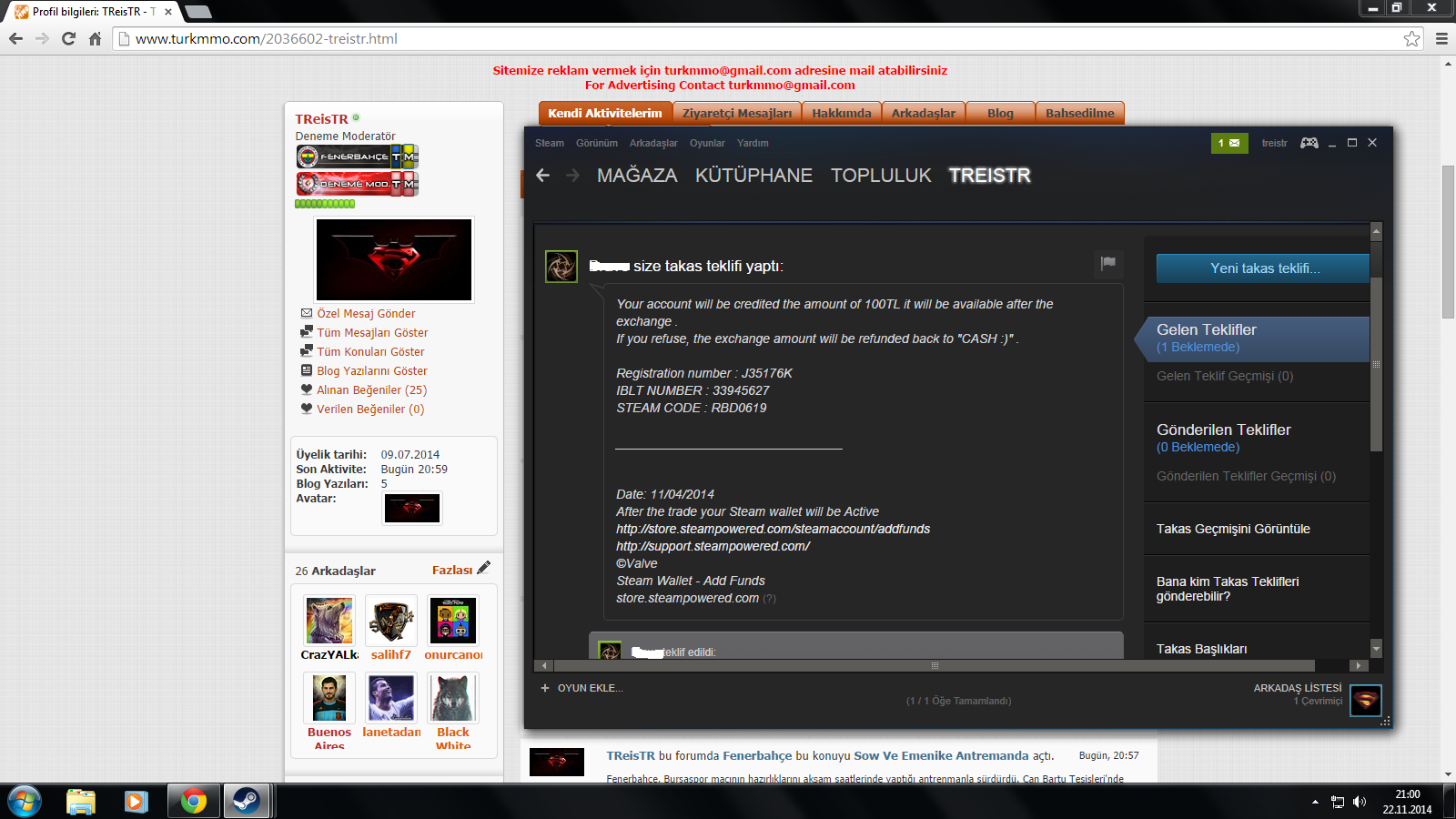Open the Görünüm menu in Steam
This screenshot has height=819, width=1456.
(x=597, y=143)
